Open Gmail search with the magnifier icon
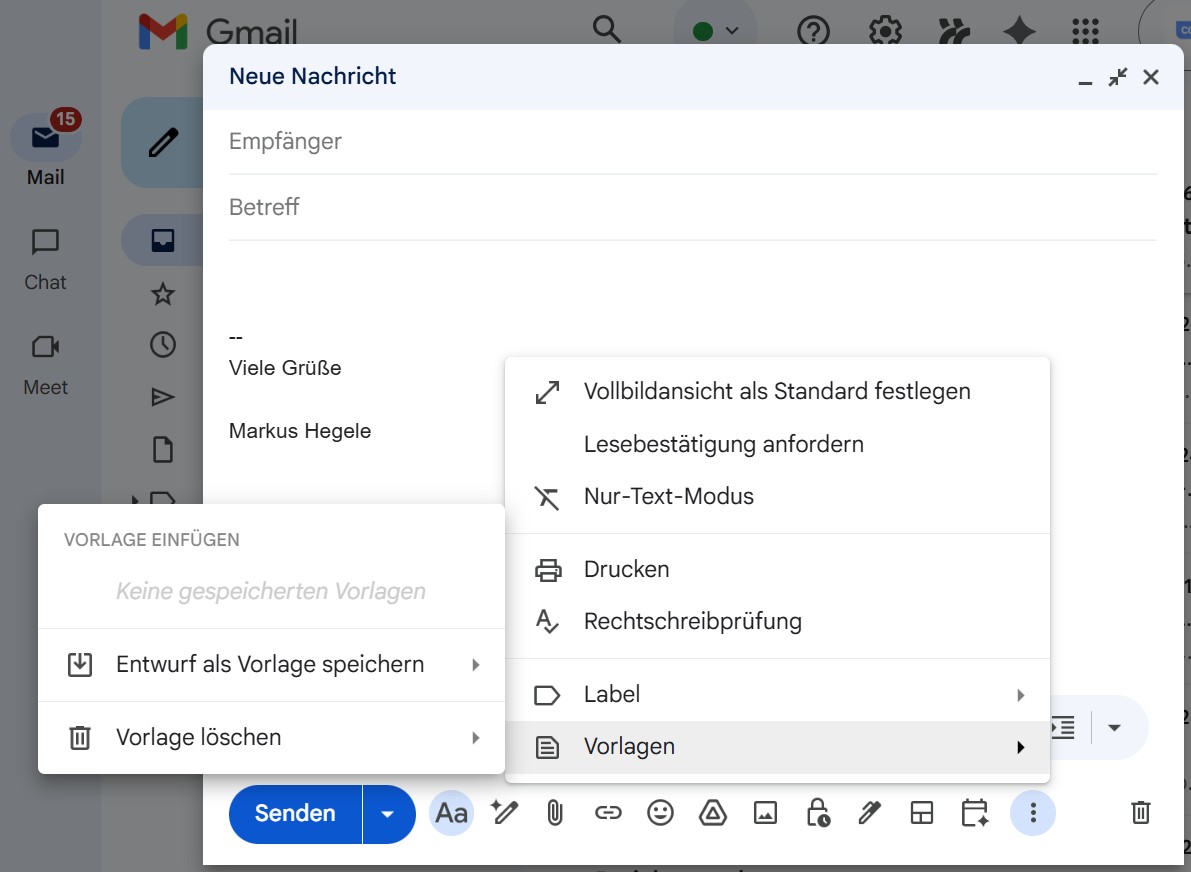The height and width of the screenshot is (872, 1191). point(606,31)
